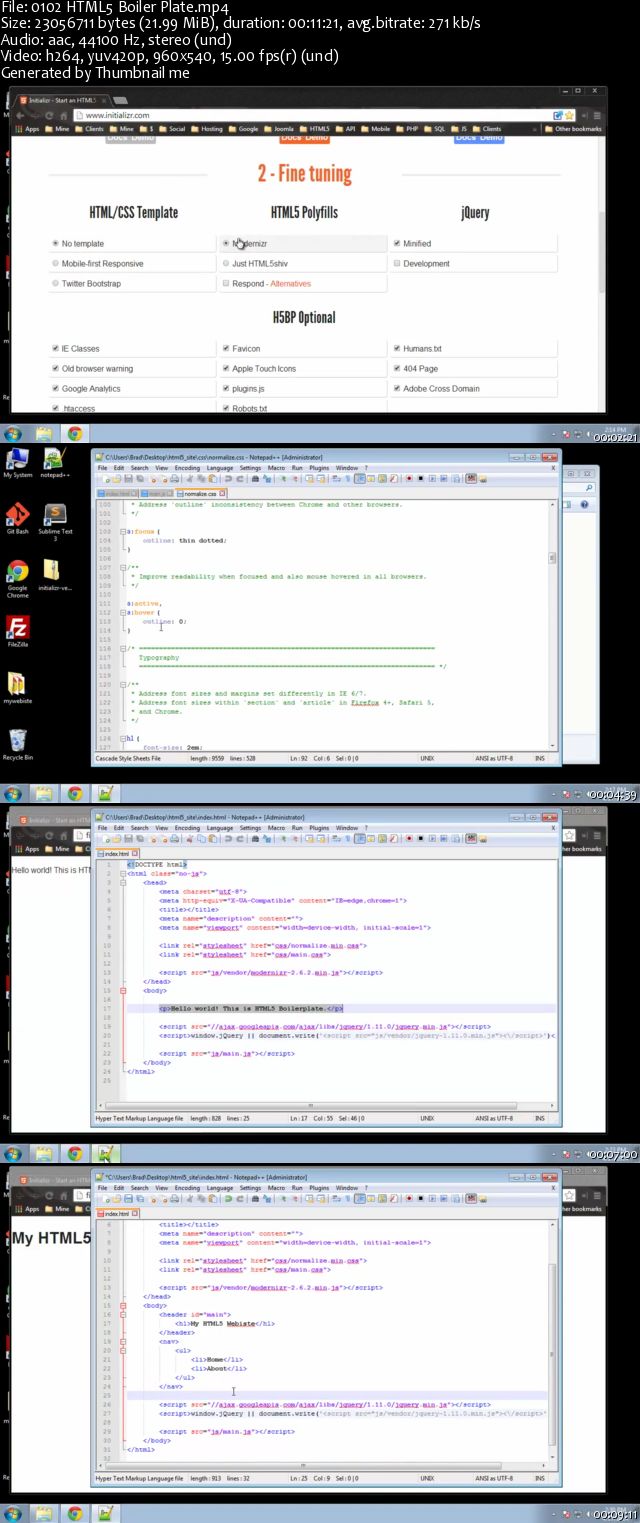Open the Alternatives link beside Respond

291,284
